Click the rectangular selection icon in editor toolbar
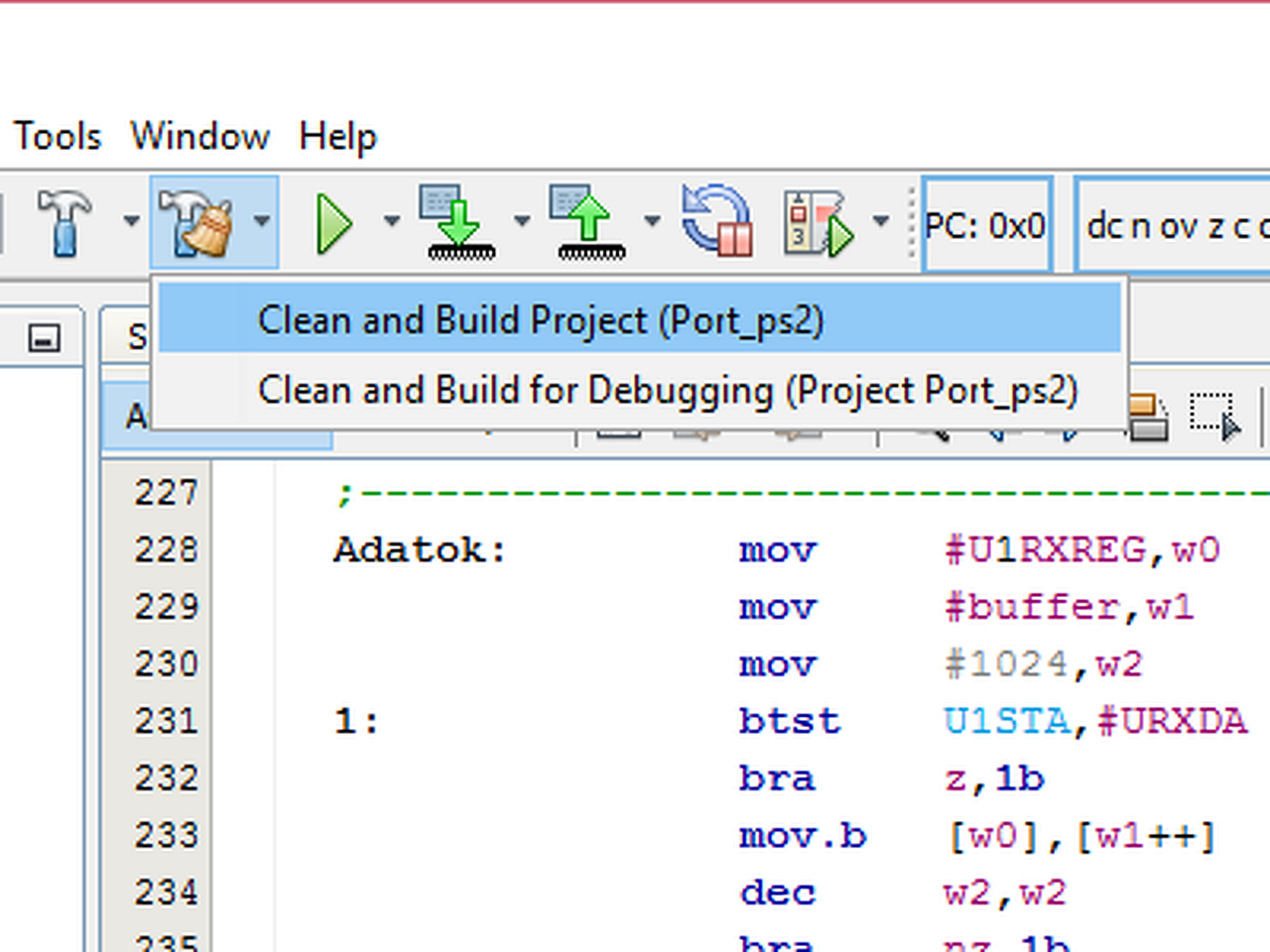The width and height of the screenshot is (1270, 952). click(1214, 416)
